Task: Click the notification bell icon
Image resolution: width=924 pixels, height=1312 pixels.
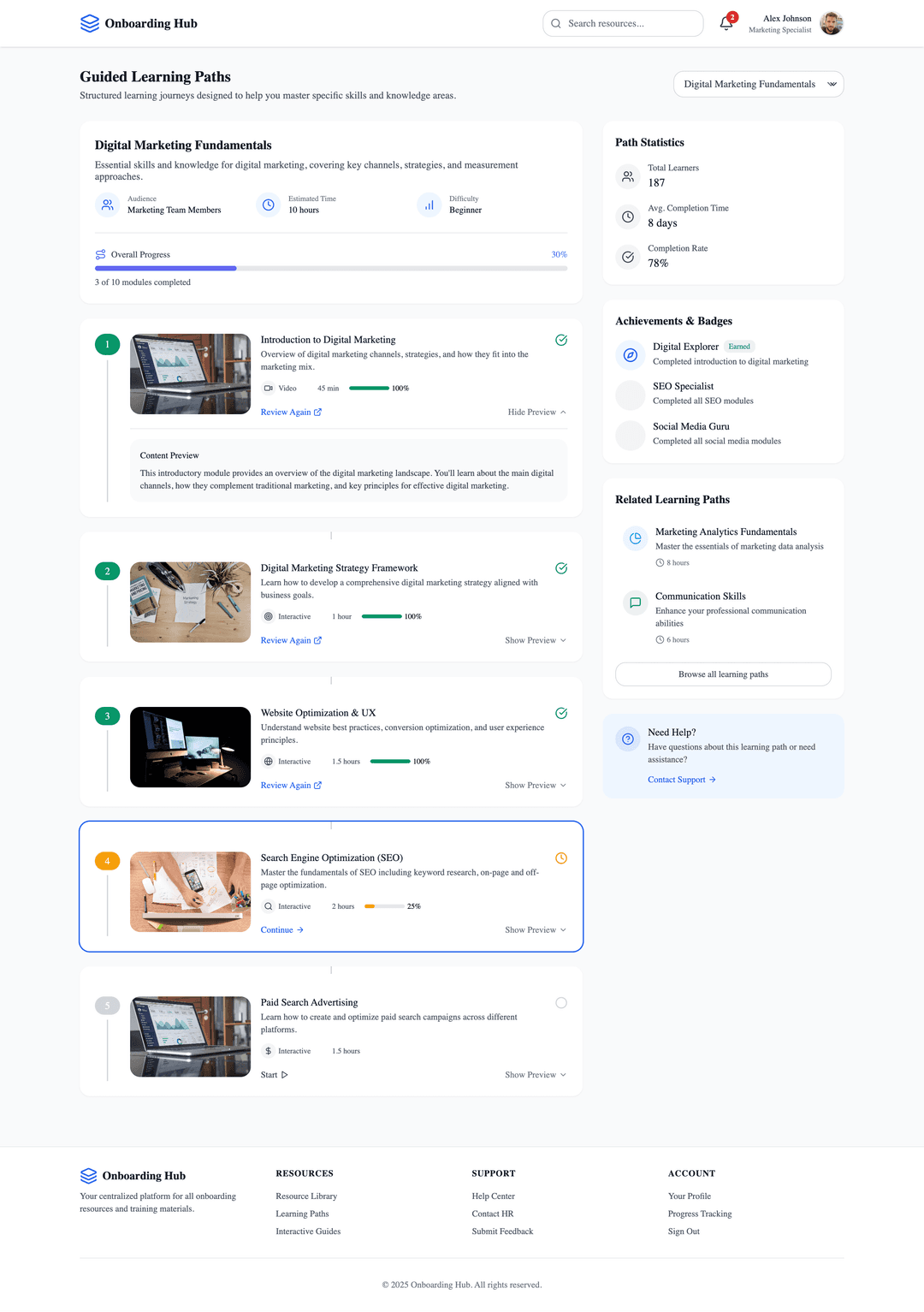Action: coord(726,24)
